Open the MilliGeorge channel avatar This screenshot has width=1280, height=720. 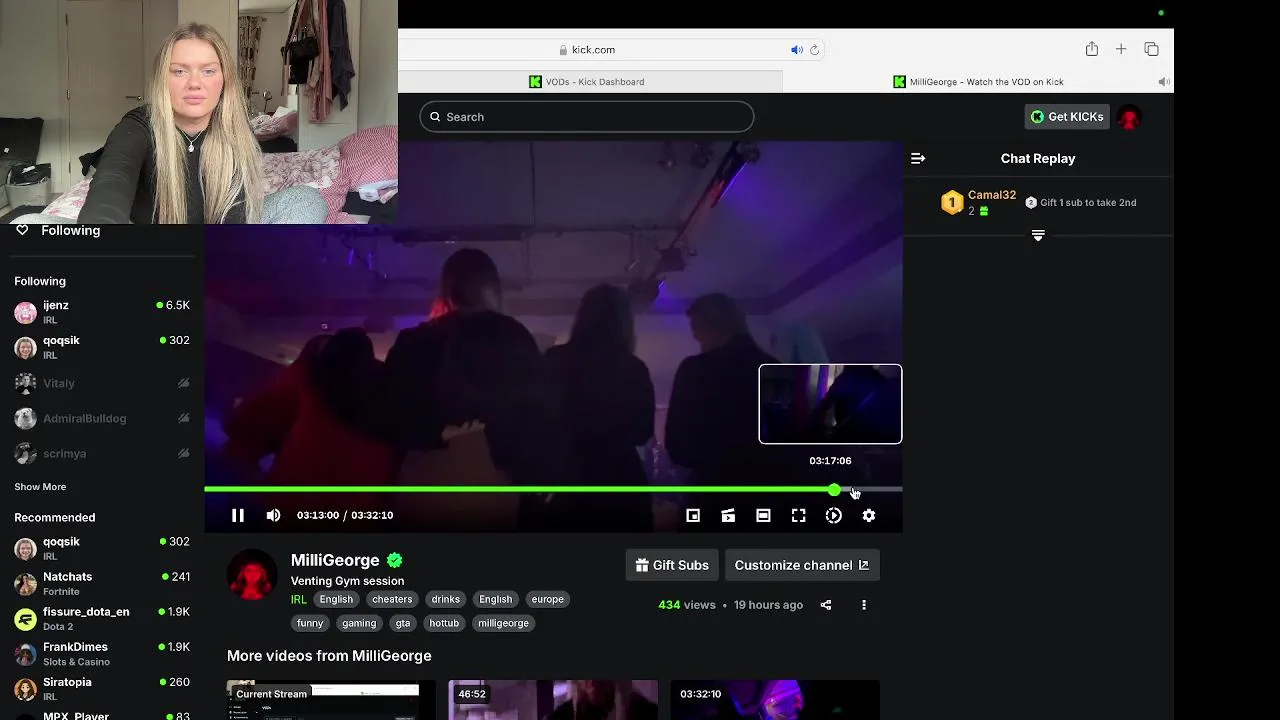[252, 575]
